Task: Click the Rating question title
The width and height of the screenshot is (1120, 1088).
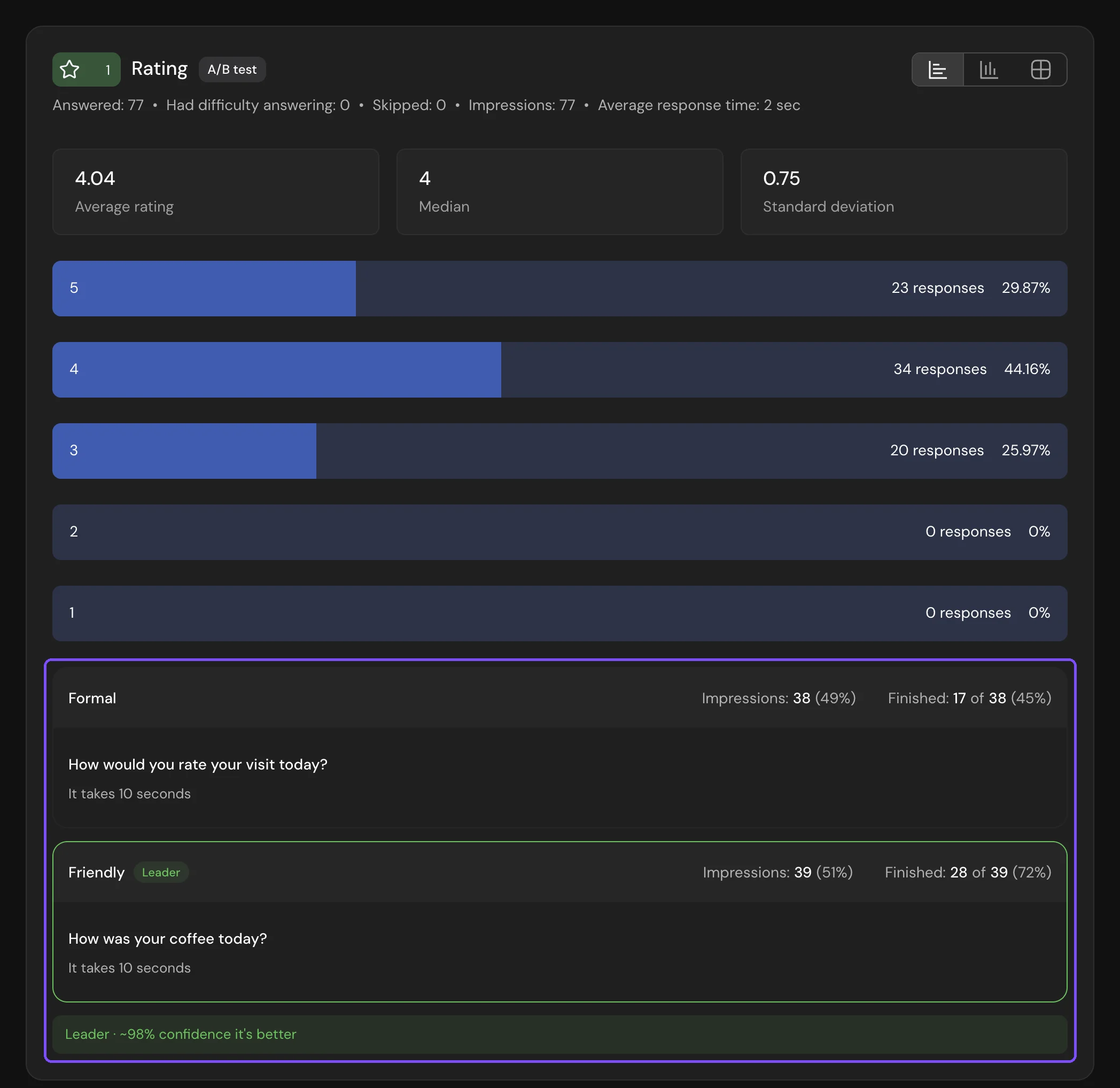Action: (159, 68)
